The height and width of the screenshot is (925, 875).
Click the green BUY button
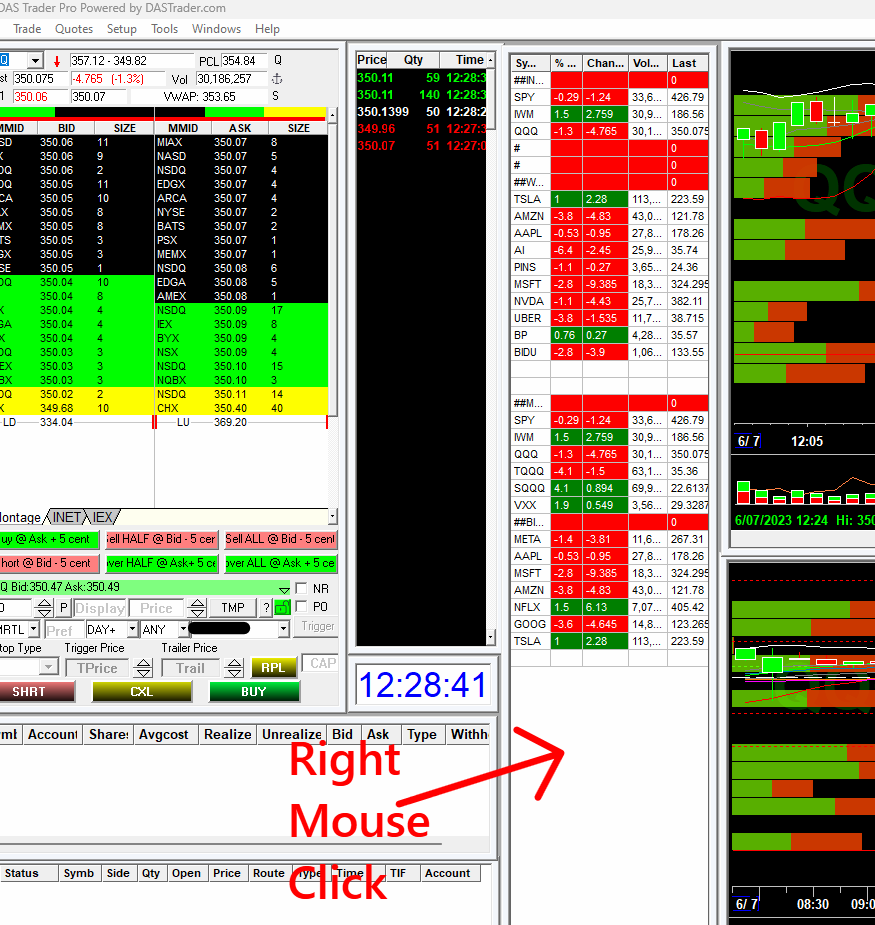click(254, 692)
